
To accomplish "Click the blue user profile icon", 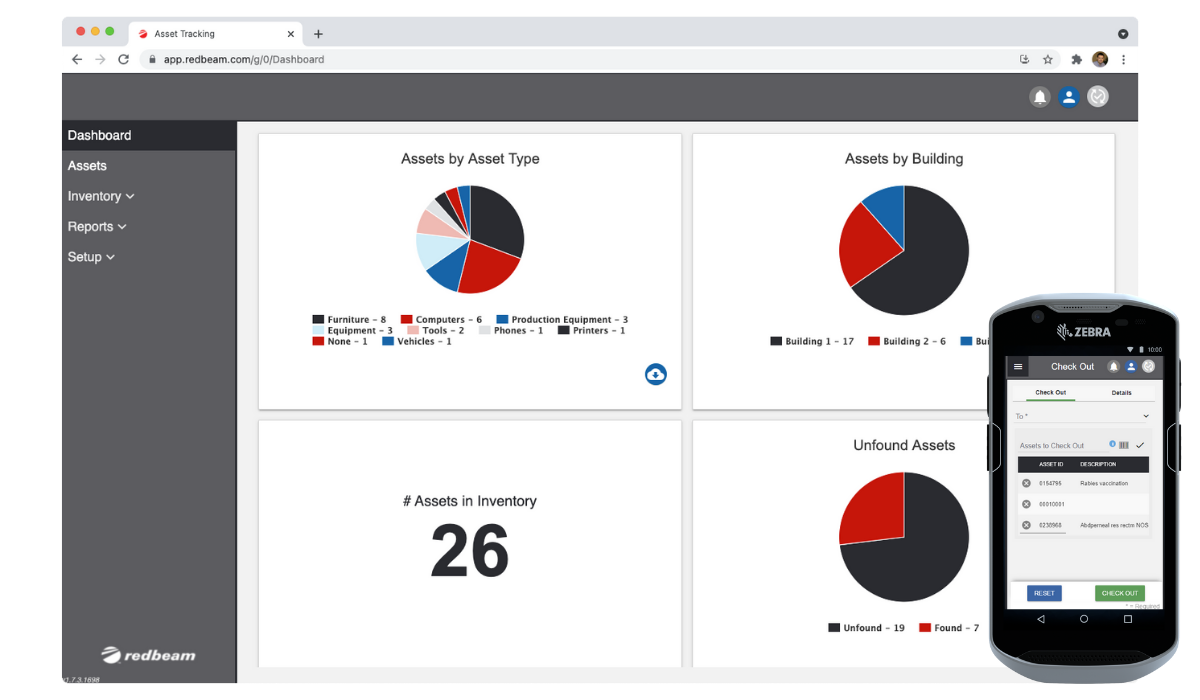I will [1069, 97].
